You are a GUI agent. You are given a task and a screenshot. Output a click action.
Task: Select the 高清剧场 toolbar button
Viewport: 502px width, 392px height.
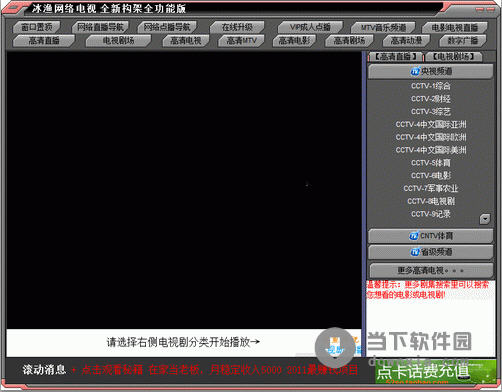[349, 41]
